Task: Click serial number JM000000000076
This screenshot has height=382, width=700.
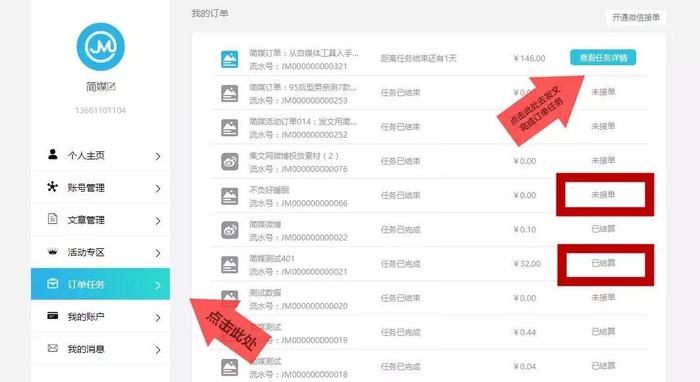Action: click(314, 169)
